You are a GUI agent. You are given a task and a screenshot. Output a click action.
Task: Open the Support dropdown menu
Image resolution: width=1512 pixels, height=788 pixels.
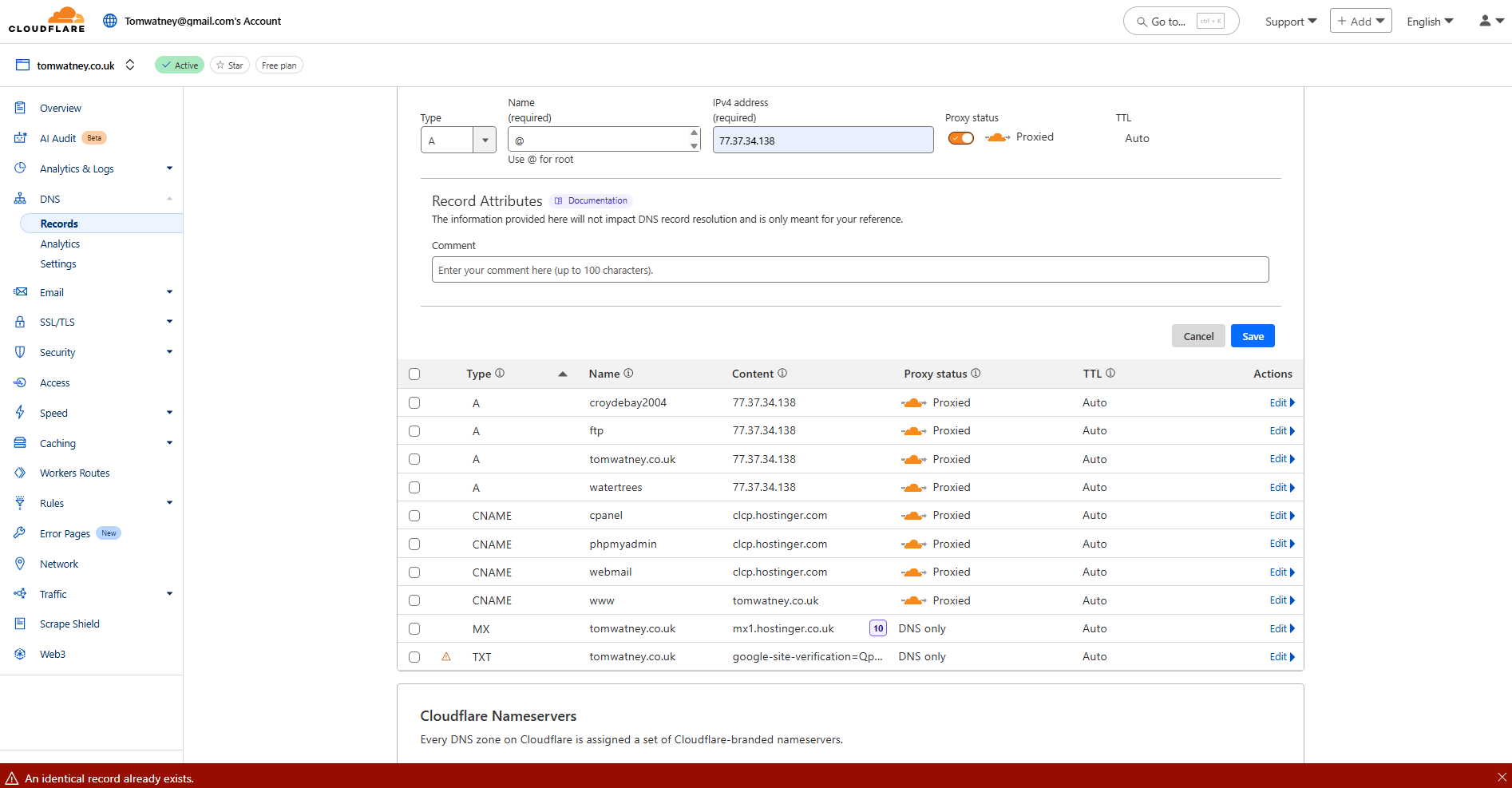click(x=1290, y=22)
